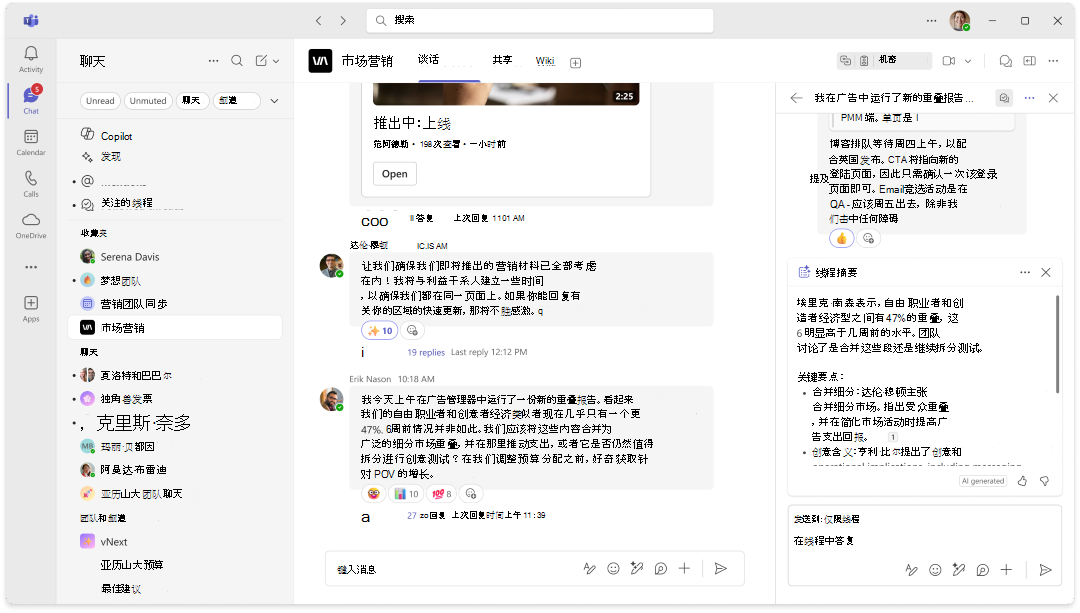Open the pane layout icon in header
This screenshot has width=1080, height=613.
(x=1030, y=61)
